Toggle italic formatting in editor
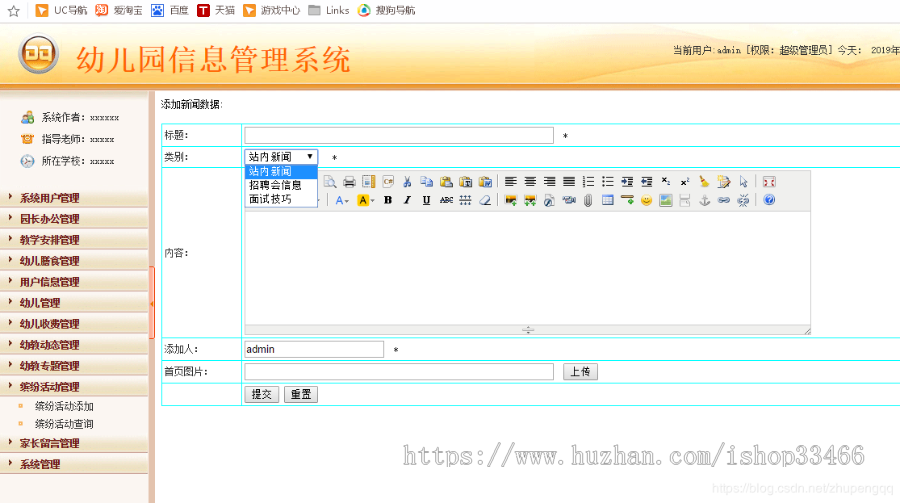 (407, 200)
